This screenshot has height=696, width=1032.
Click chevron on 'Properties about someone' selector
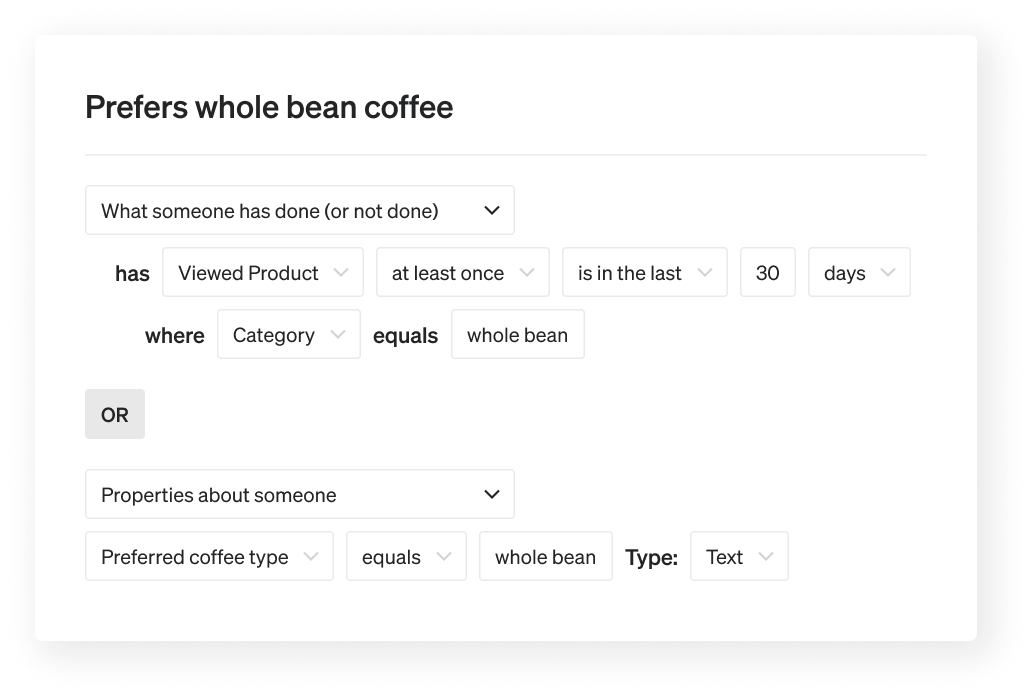coord(492,494)
